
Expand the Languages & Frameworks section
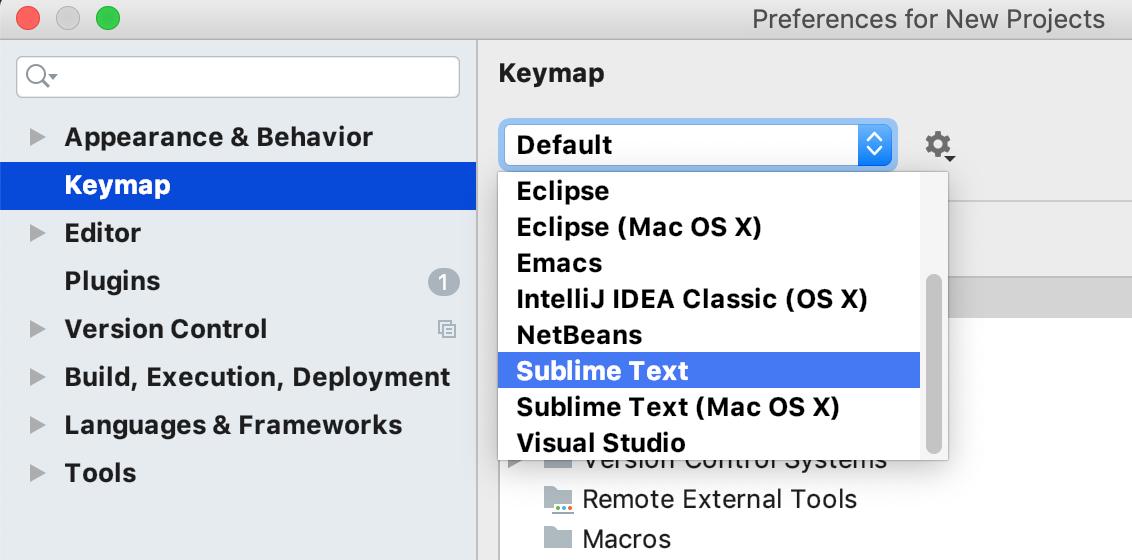point(37,425)
